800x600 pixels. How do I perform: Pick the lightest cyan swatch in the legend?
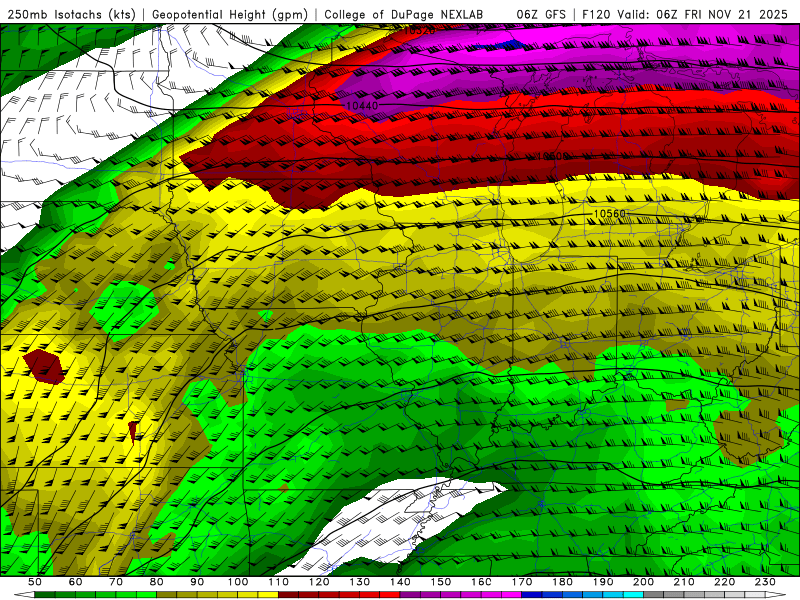click(633, 594)
